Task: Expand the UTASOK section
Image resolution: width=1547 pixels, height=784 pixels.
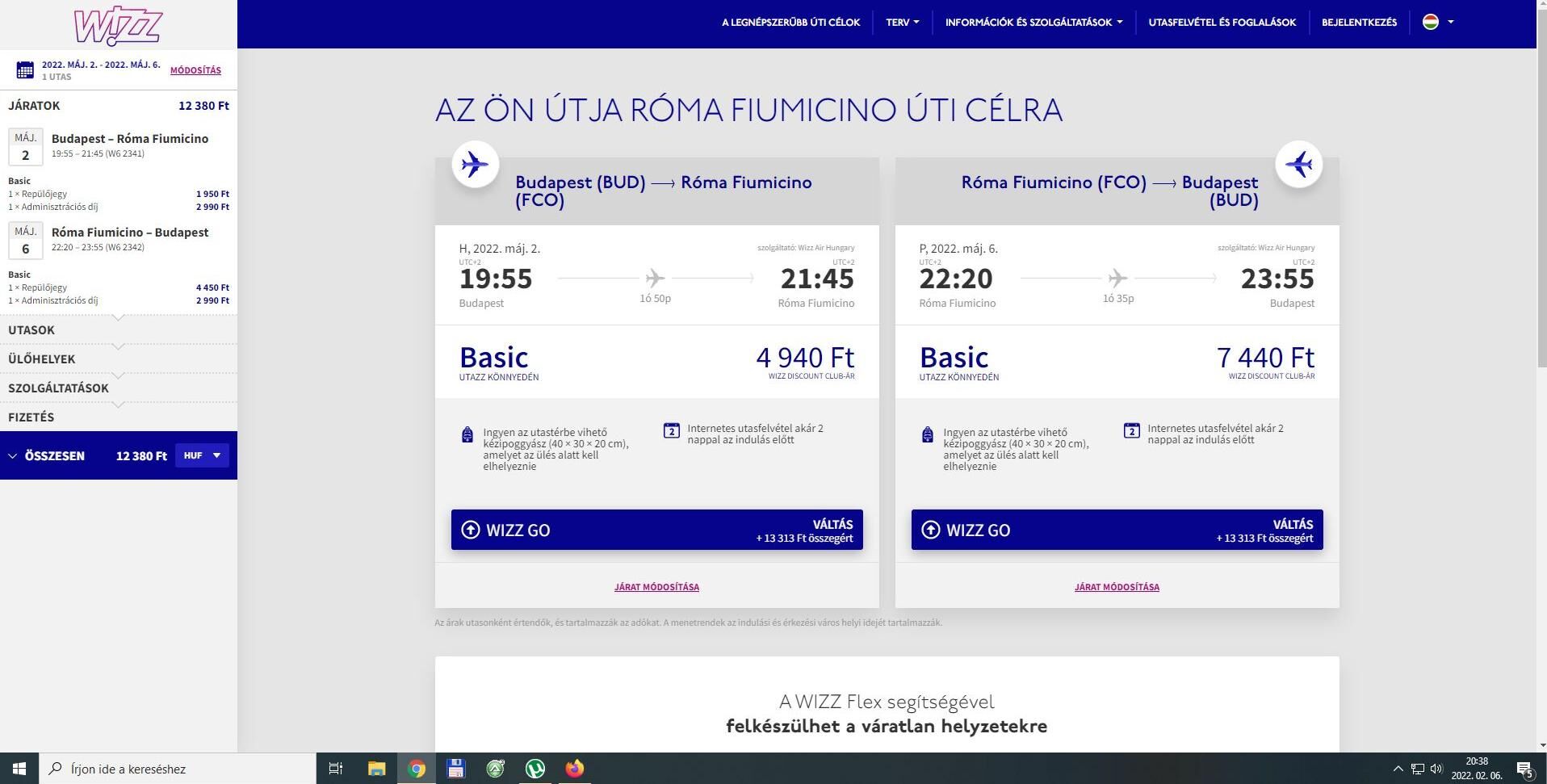Action: (119, 330)
